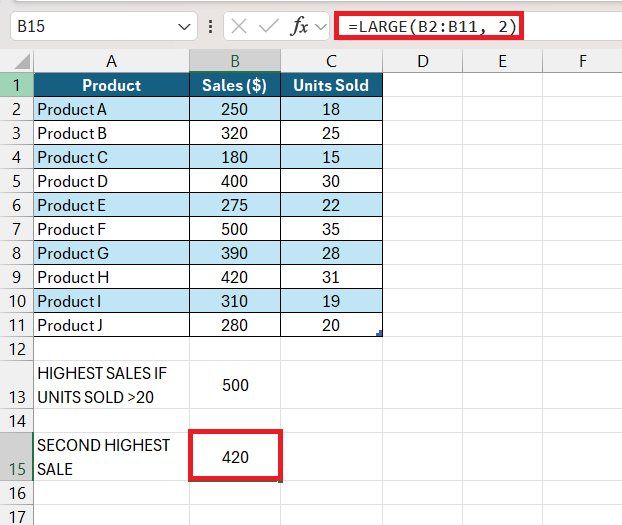The image size is (622, 525).
Task: Select row 1 header
Action: point(17,85)
